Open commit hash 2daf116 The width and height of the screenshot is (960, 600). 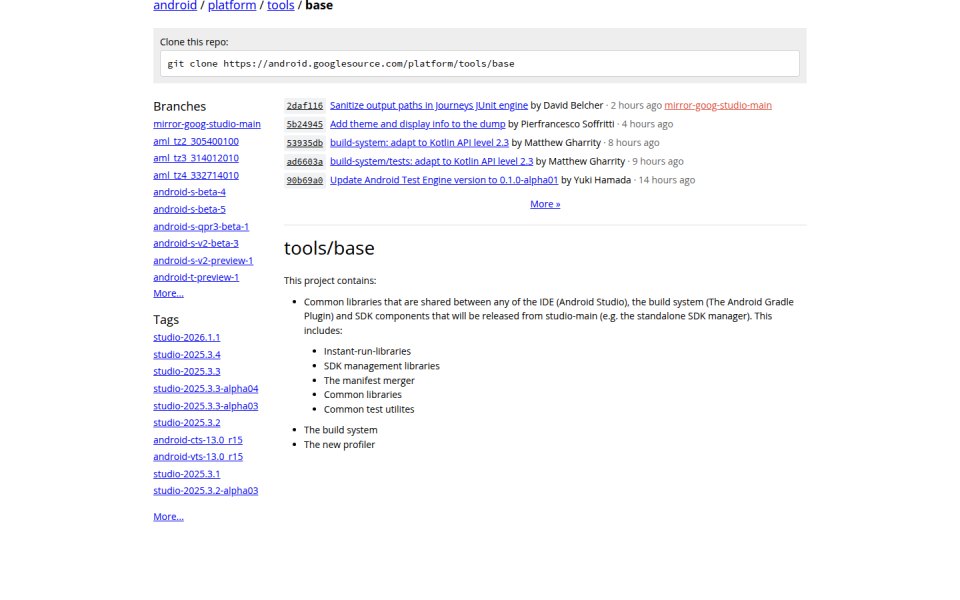[x=304, y=105]
